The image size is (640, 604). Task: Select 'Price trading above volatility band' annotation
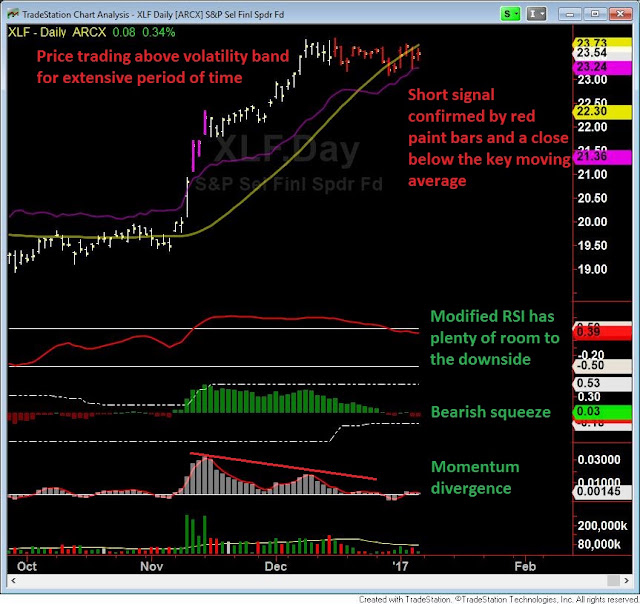coord(163,67)
